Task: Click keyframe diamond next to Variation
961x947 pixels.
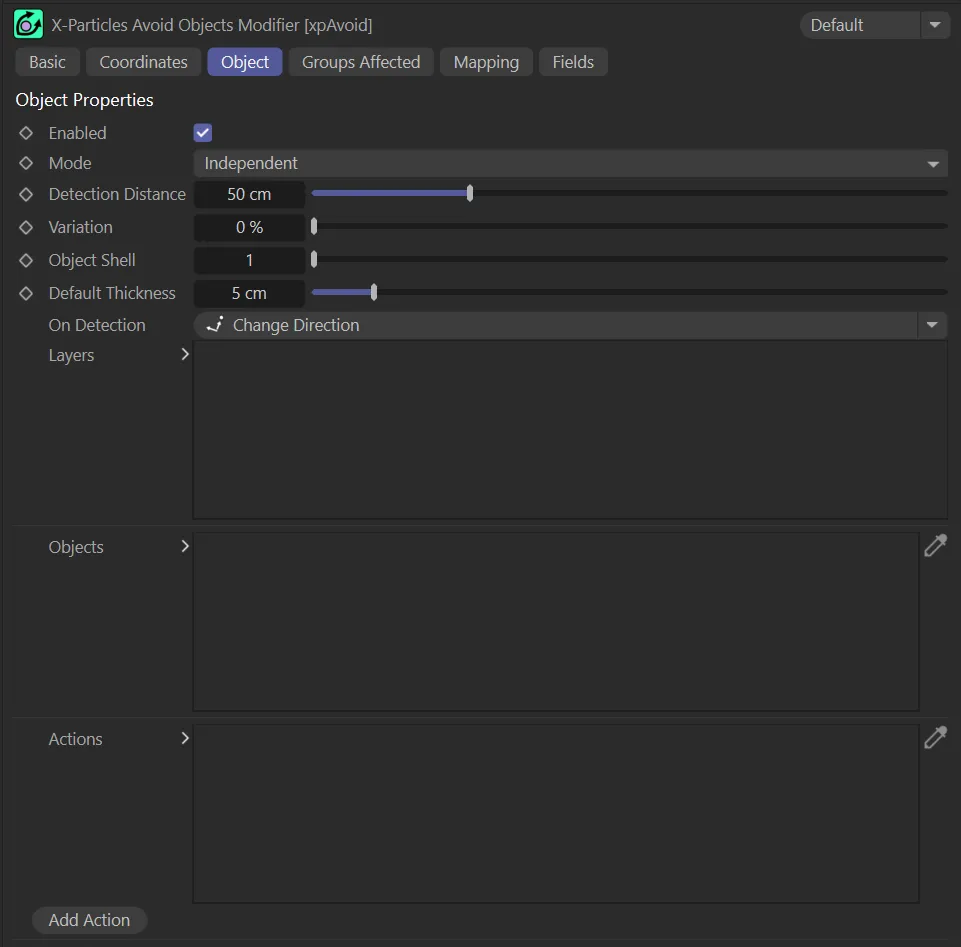Action: tap(26, 227)
